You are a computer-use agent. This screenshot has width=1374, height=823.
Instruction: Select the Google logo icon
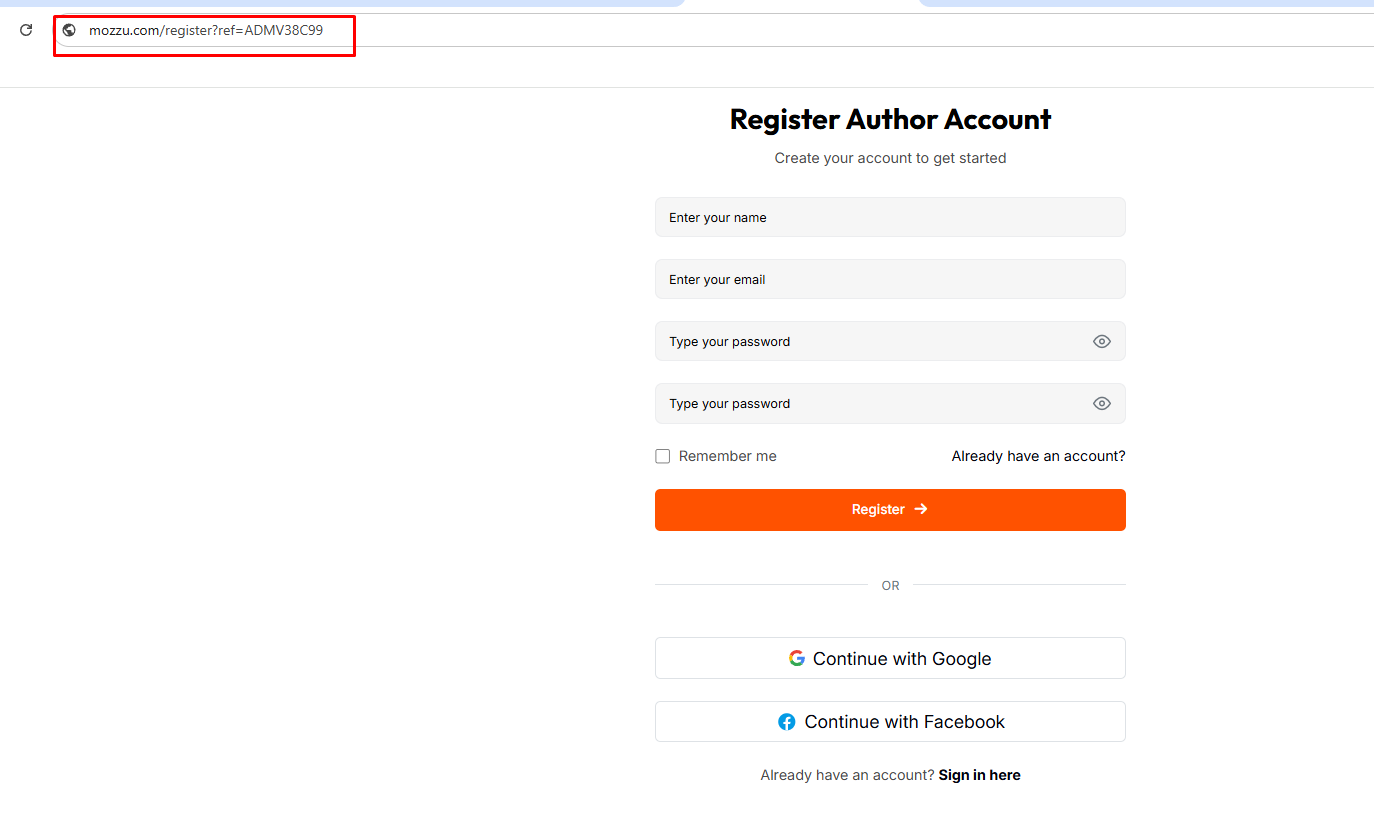click(x=796, y=658)
